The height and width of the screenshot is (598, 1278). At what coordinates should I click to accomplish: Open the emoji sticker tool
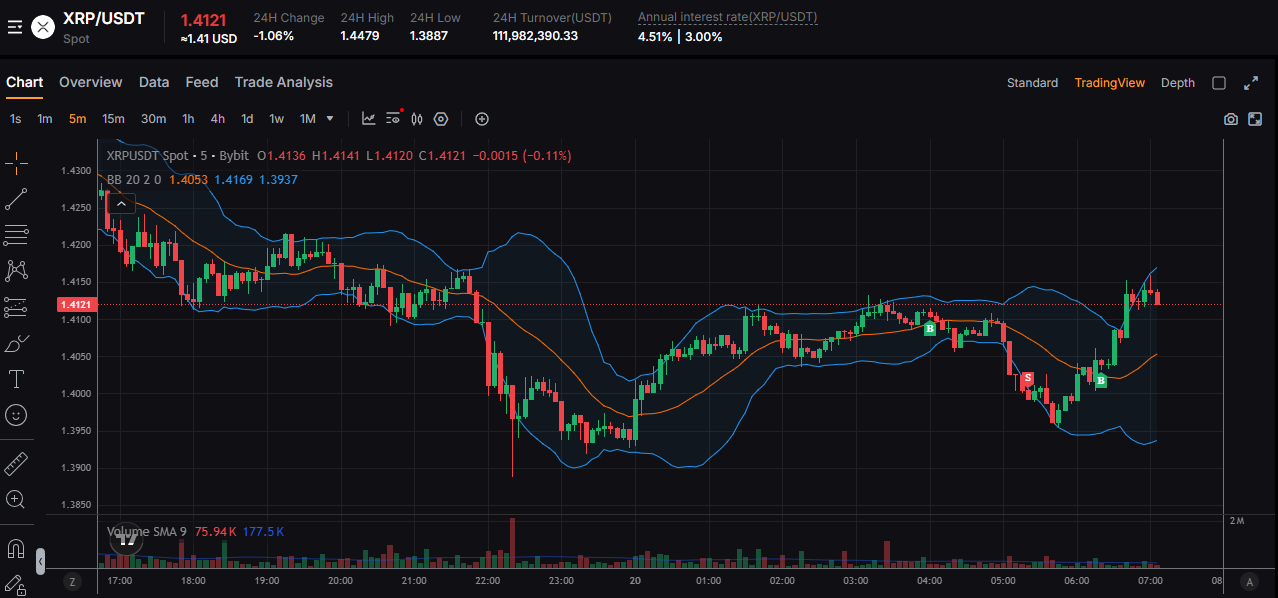[x=16, y=415]
